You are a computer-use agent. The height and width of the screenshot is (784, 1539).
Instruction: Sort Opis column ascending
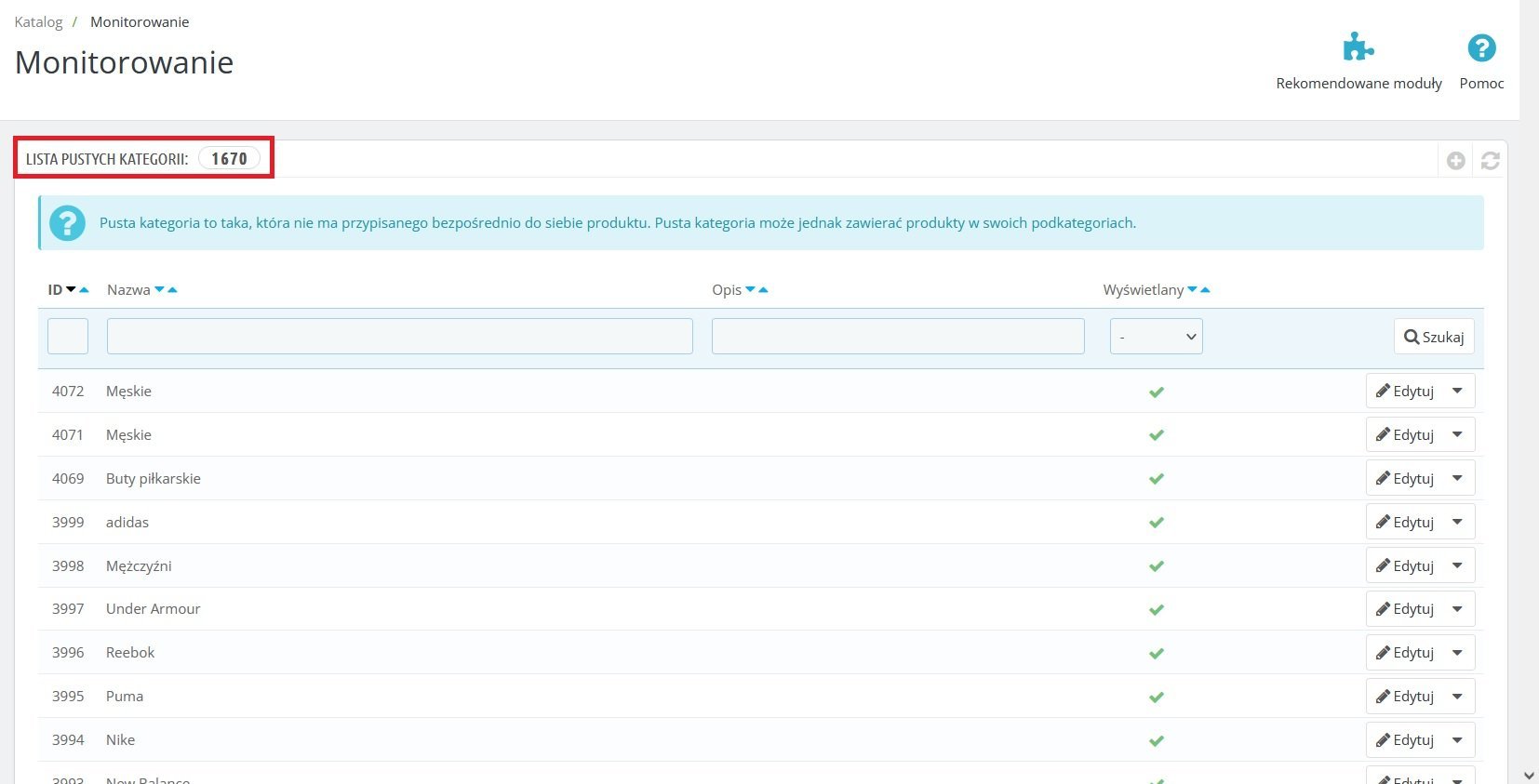click(x=763, y=289)
